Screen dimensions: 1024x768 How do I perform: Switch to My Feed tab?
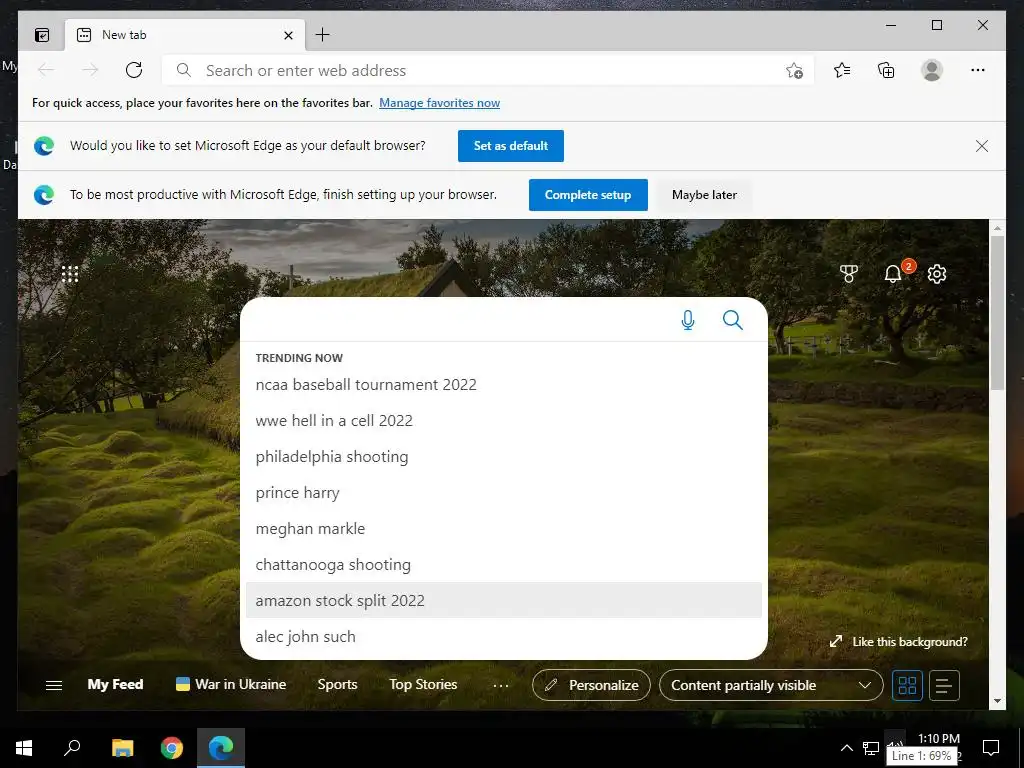point(115,684)
